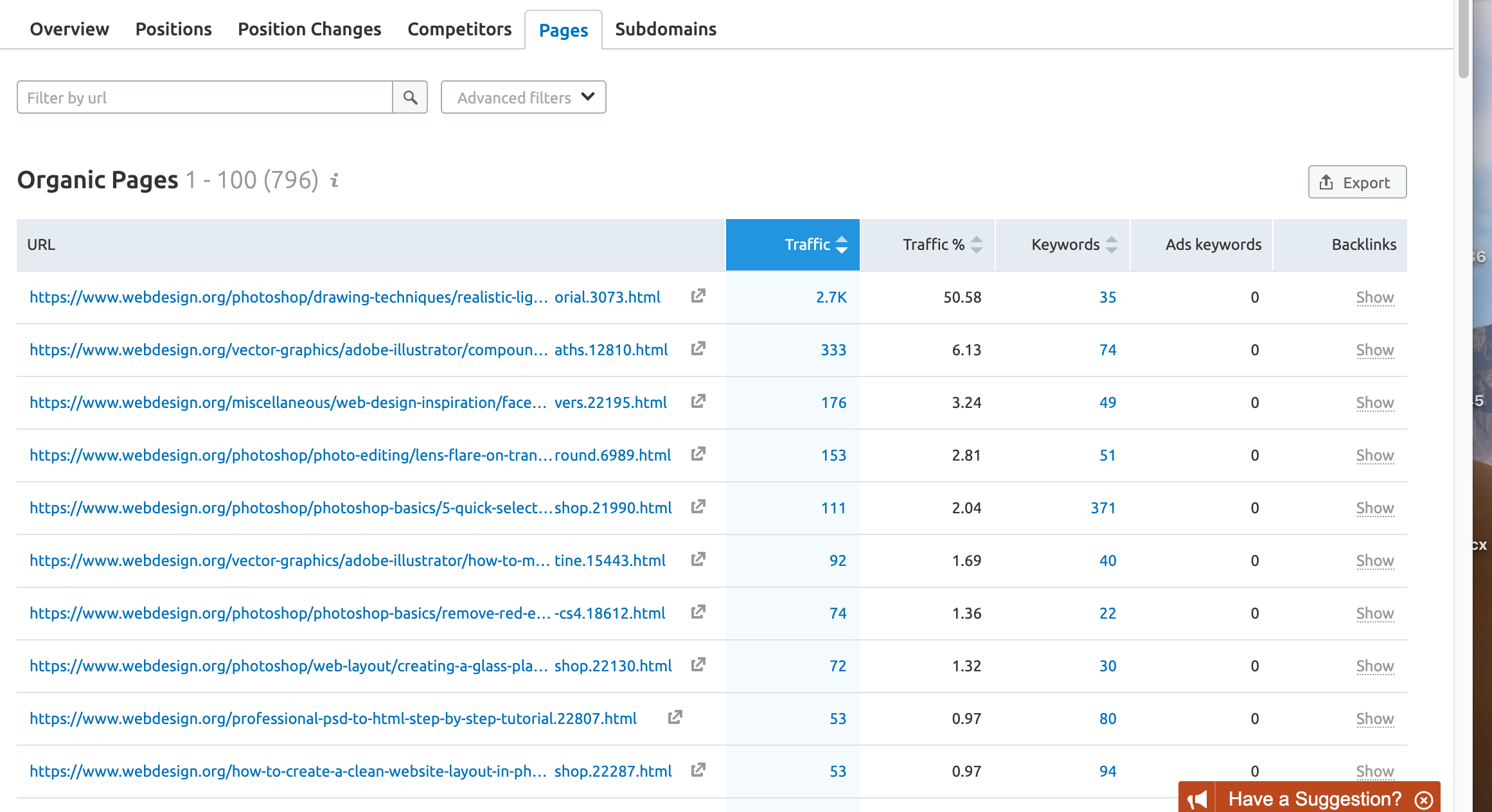Open the Have a Suggestion feedback button
Viewport: 1492px width, 812px height.
pos(1309,798)
